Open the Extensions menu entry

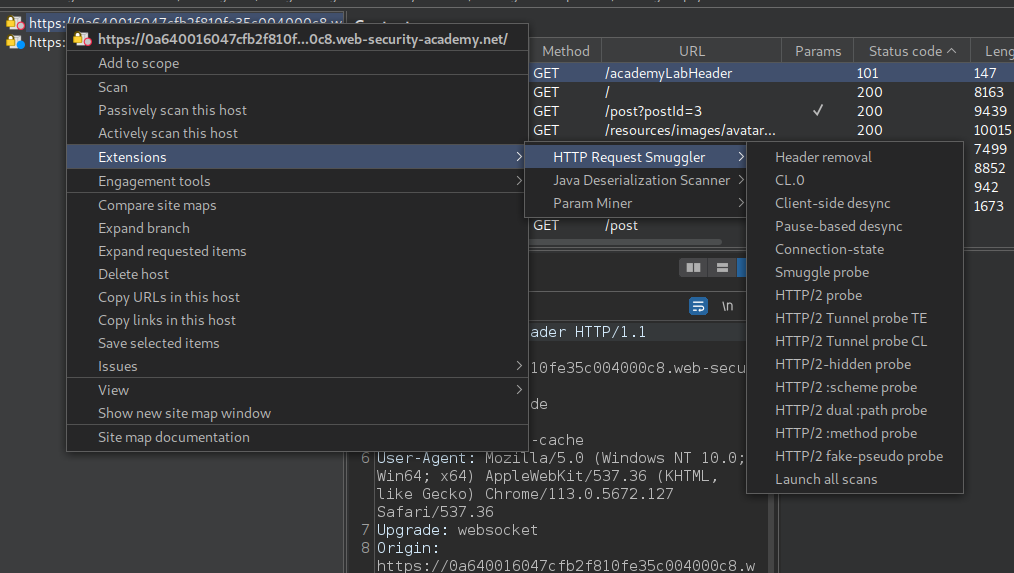pos(297,157)
